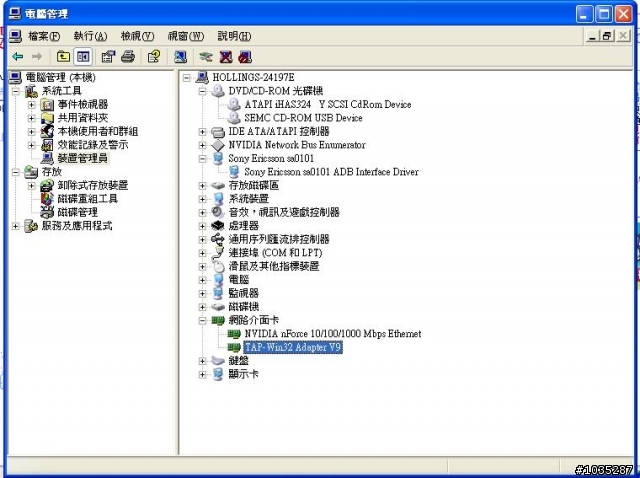
Task: Select 卸除式存放裝置 node
Action: pyautogui.click(x=93, y=185)
